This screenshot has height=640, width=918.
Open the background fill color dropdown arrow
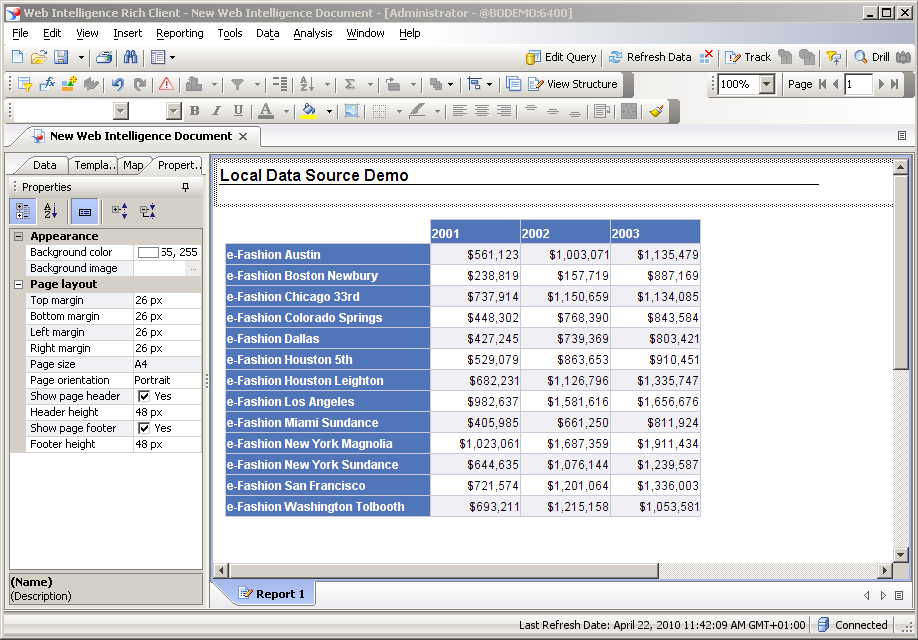coord(329,111)
